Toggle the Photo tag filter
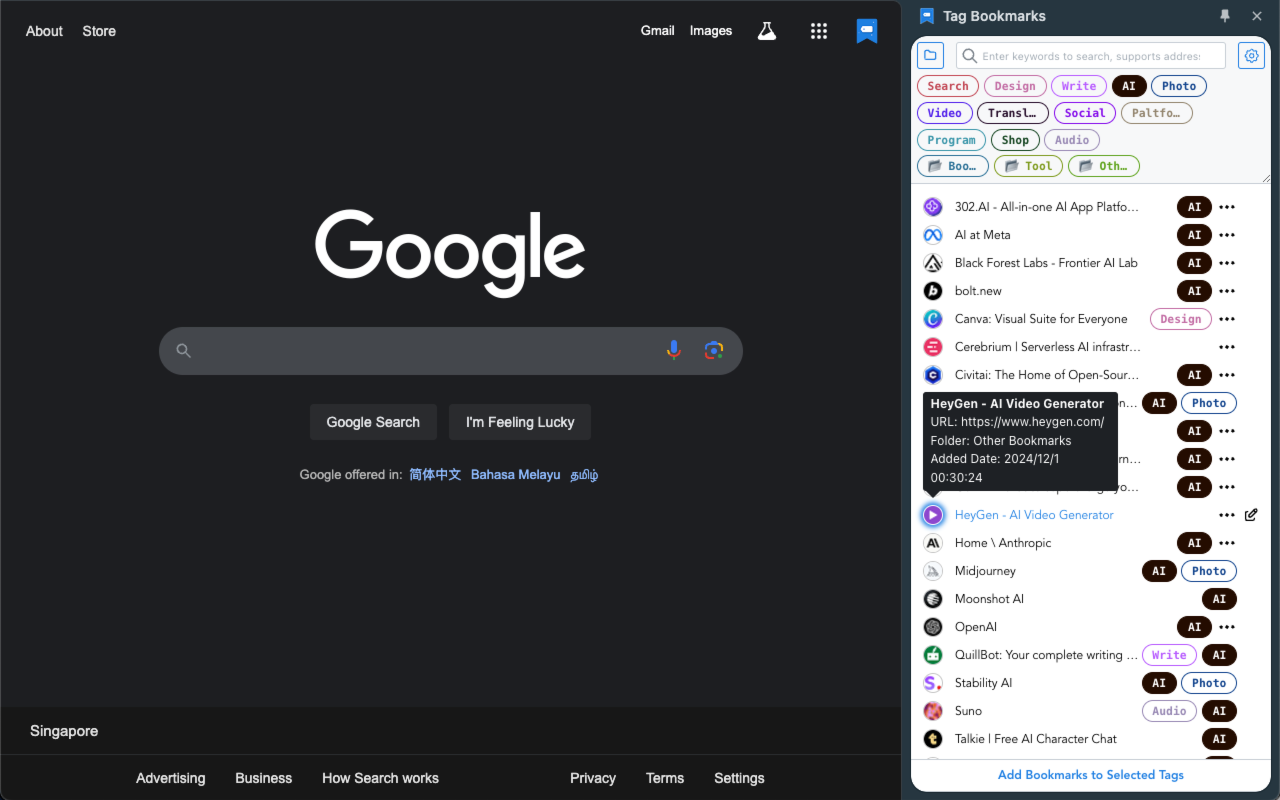The image size is (1280, 800). click(x=1178, y=86)
